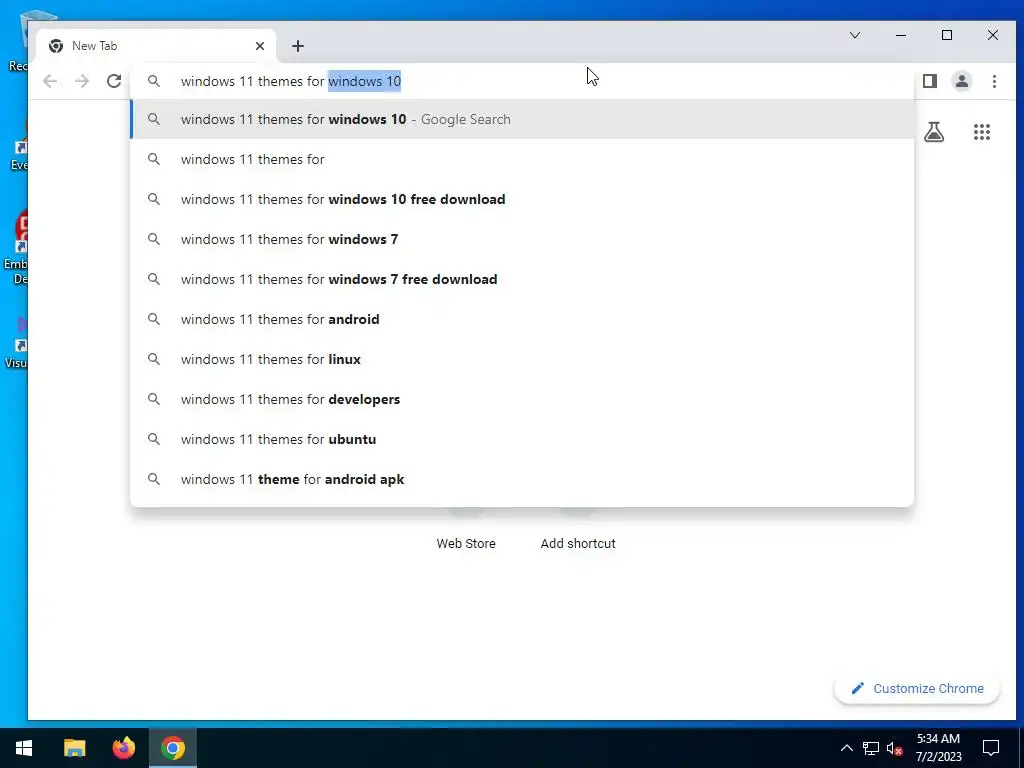The image size is (1024, 768).
Task: Close the New Tab tab
Action: click(x=260, y=46)
